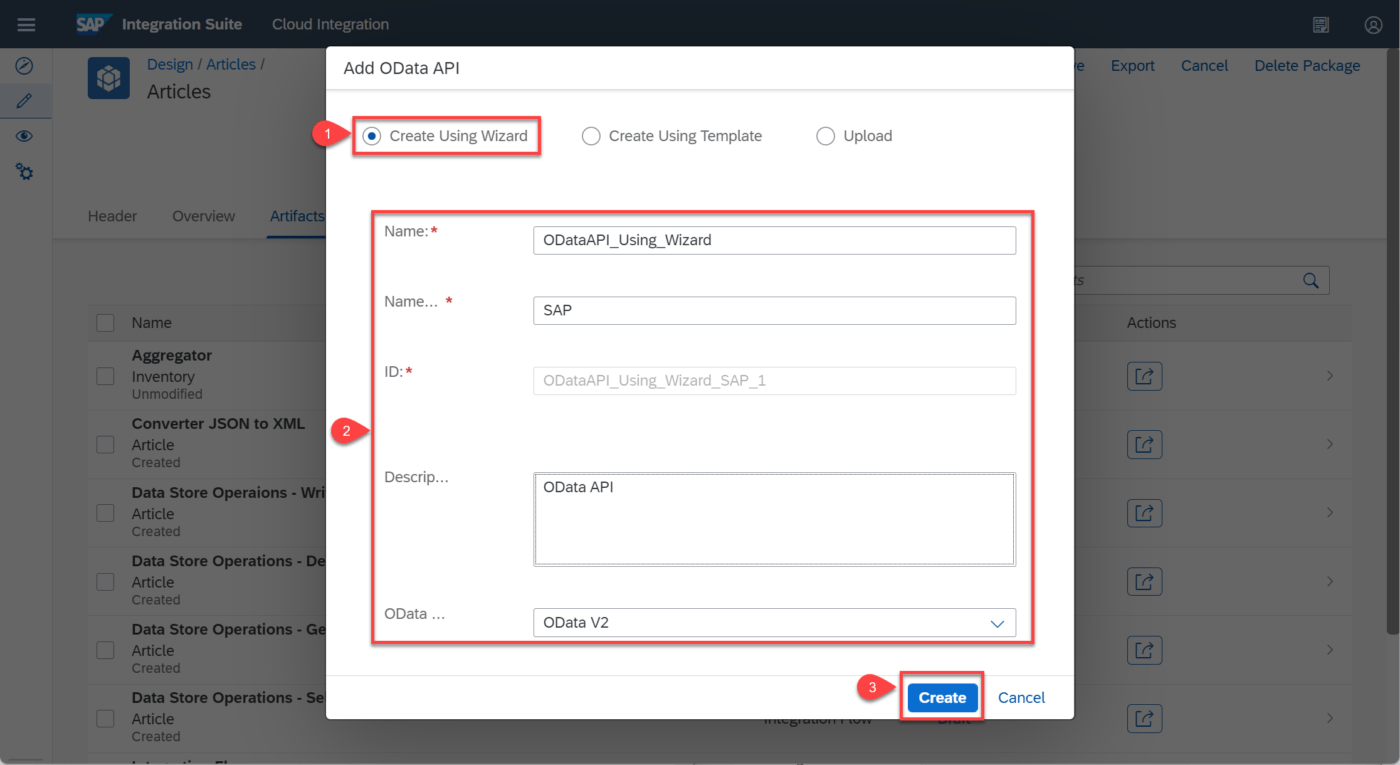Open actions icon for Converter JSON to XML row
The width and height of the screenshot is (1400, 765).
pos(1145,444)
